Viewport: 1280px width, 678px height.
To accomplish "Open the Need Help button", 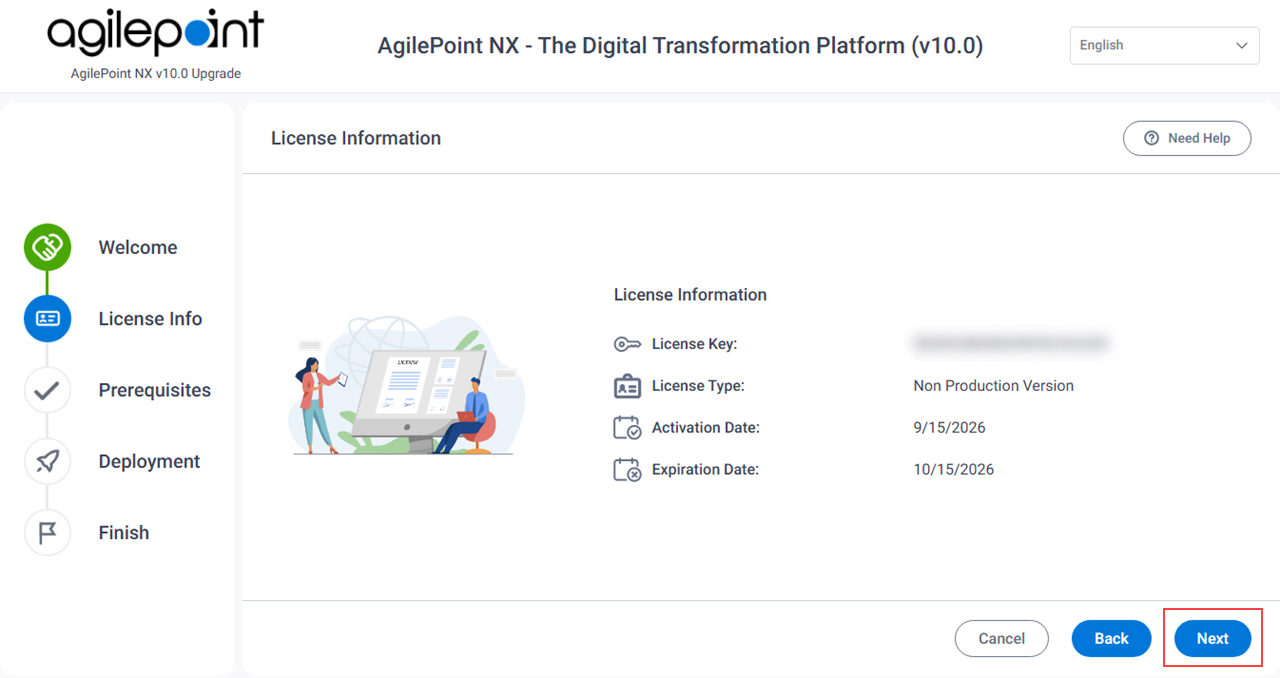I will pos(1187,138).
